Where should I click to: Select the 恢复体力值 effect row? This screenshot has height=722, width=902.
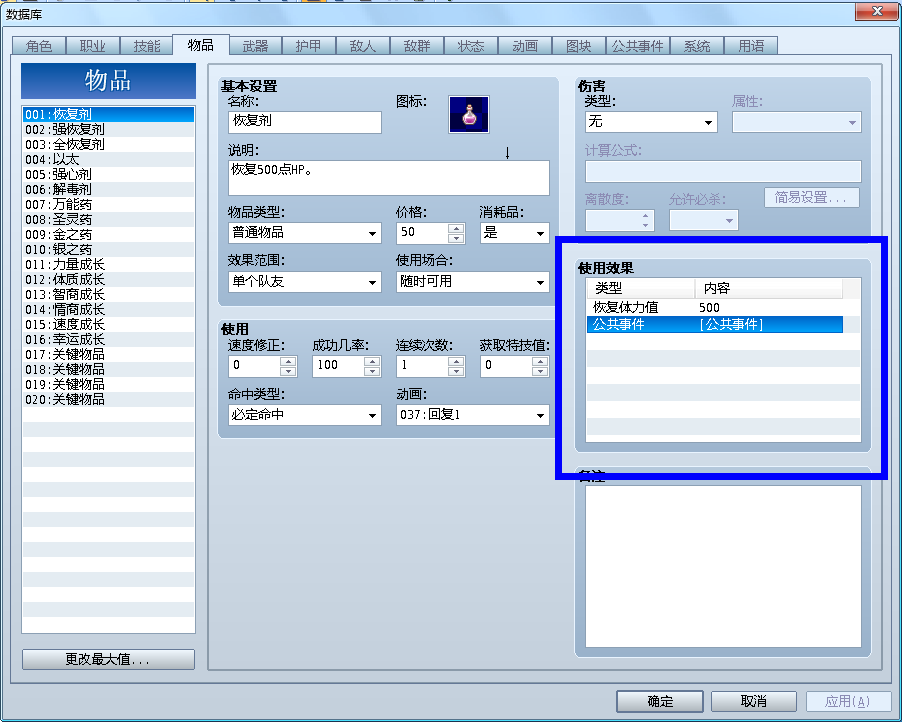(714, 307)
